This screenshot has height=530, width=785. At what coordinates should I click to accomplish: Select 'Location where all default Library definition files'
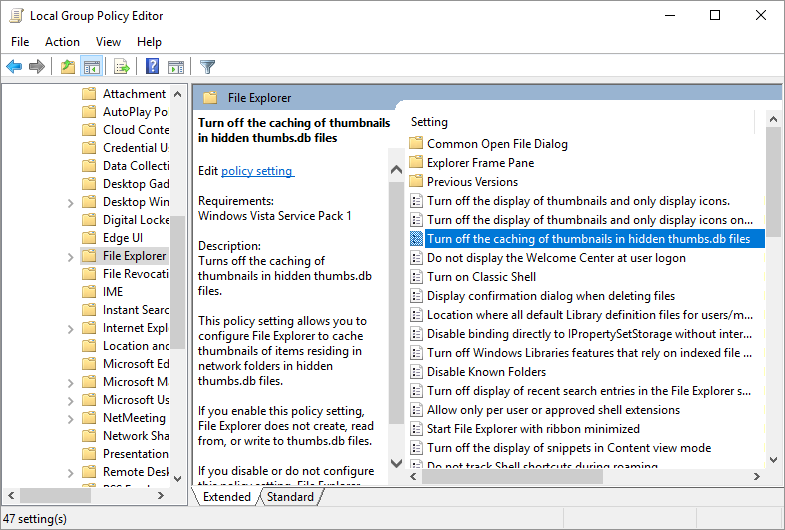pyautogui.click(x=590, y=315)
